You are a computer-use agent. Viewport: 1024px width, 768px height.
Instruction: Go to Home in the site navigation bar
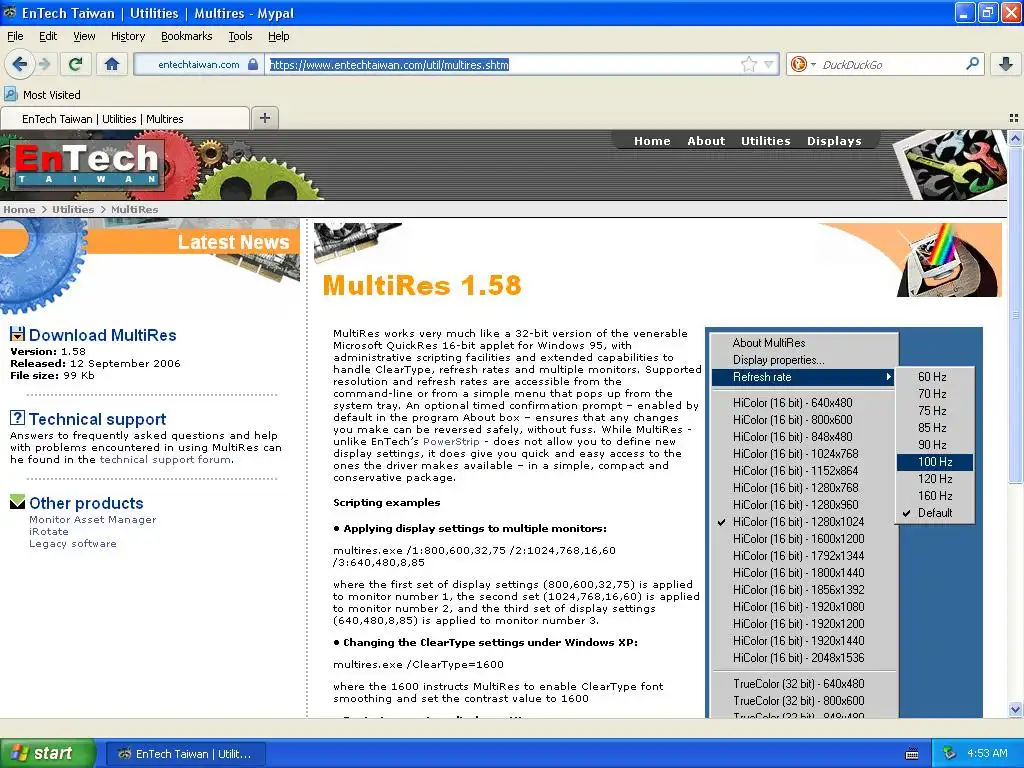click(x=652, y=141)
